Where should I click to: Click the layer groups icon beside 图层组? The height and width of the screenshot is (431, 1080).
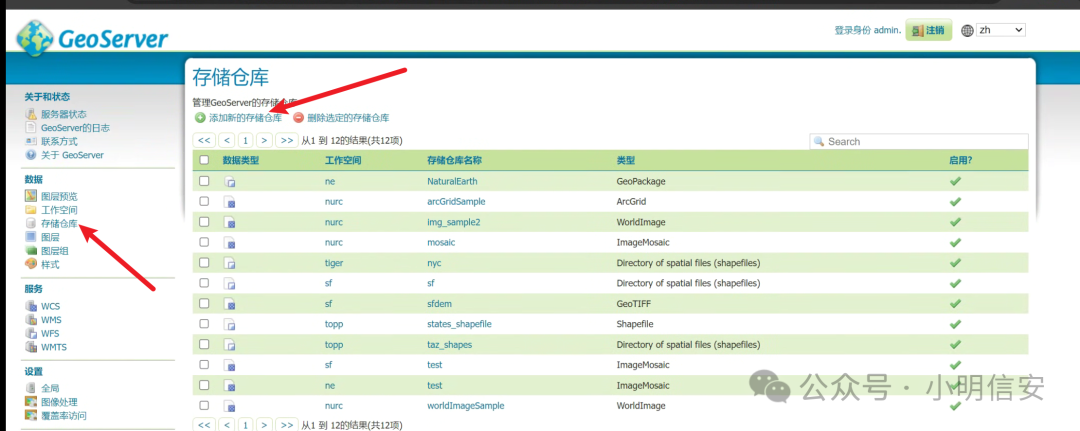(31, 251)
